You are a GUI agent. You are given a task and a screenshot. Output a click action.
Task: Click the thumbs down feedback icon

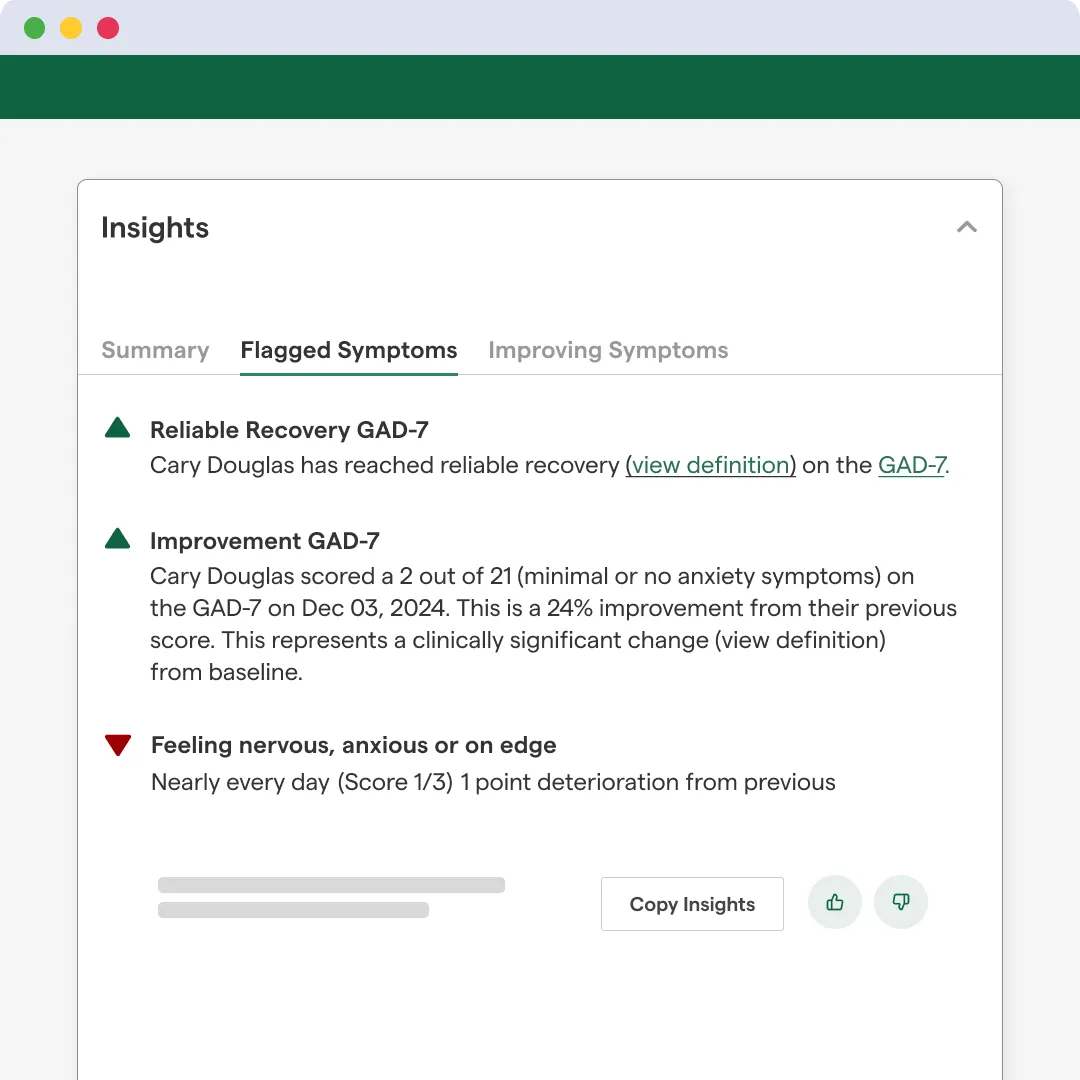coord(901,903)
